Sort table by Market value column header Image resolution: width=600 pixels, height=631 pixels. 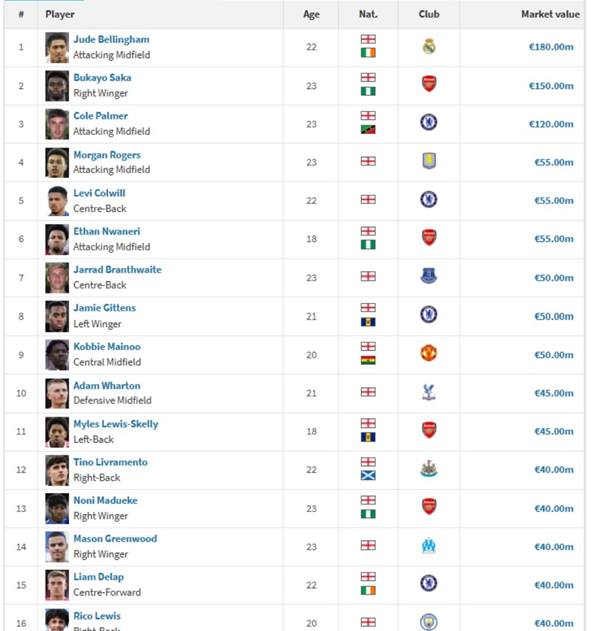coord(551,14)
